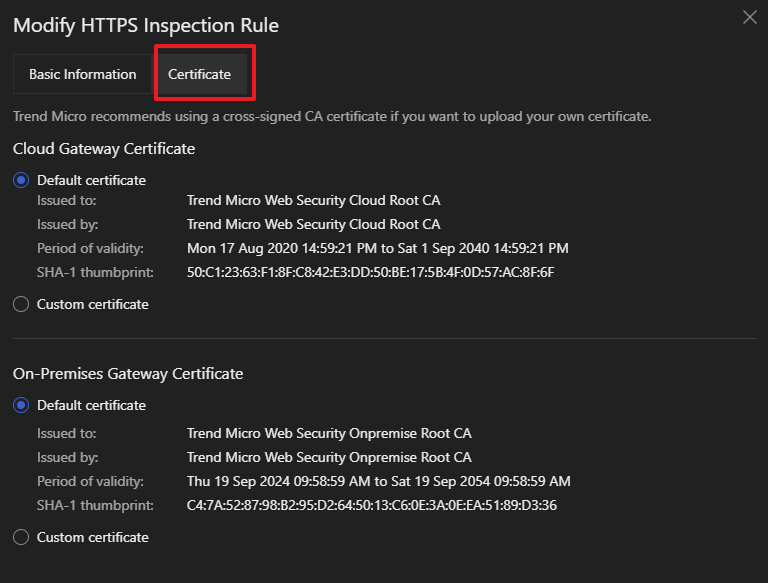
Task: Click the Modify HTTPS Inspection Rule title
Action: point(146,25)
